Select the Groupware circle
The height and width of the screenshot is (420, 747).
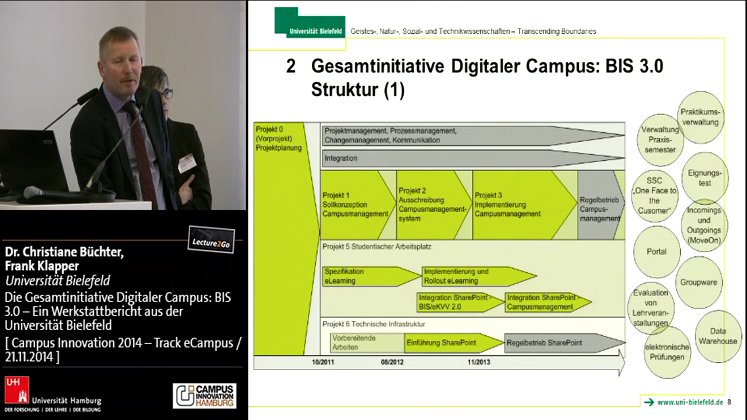coord(698,282)
